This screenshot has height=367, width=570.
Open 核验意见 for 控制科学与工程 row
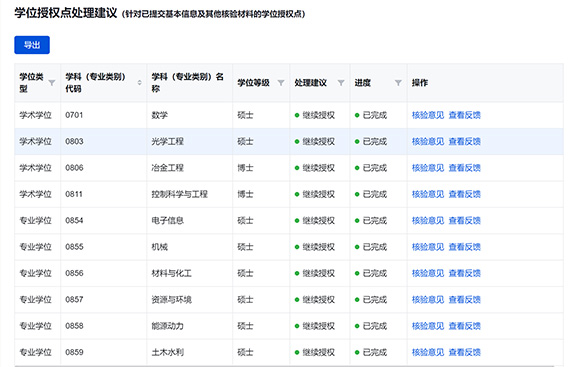[x=428, y=194]
